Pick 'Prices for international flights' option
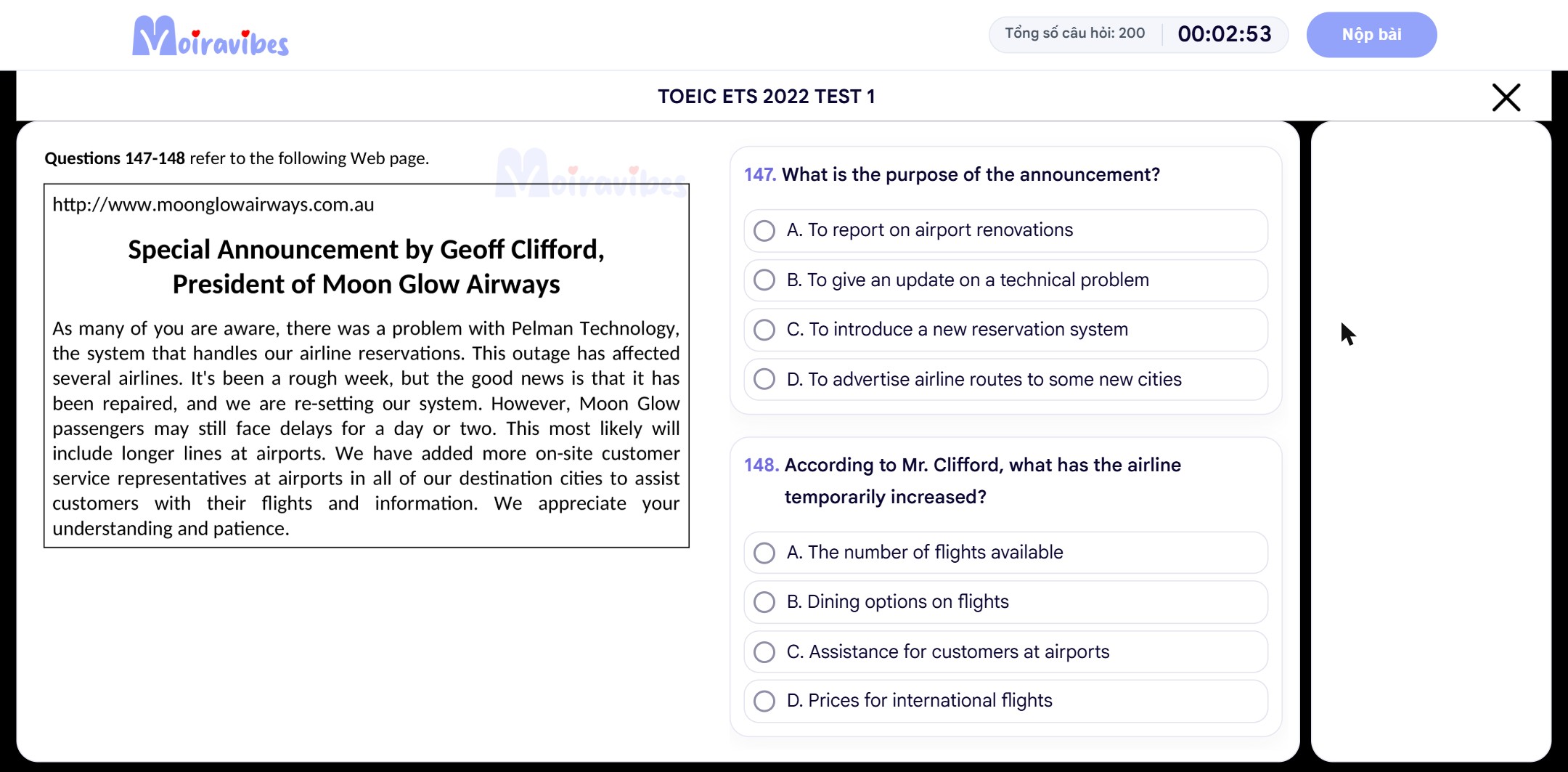Viewport: 1568px width, 772px height. pos(1005,701)
